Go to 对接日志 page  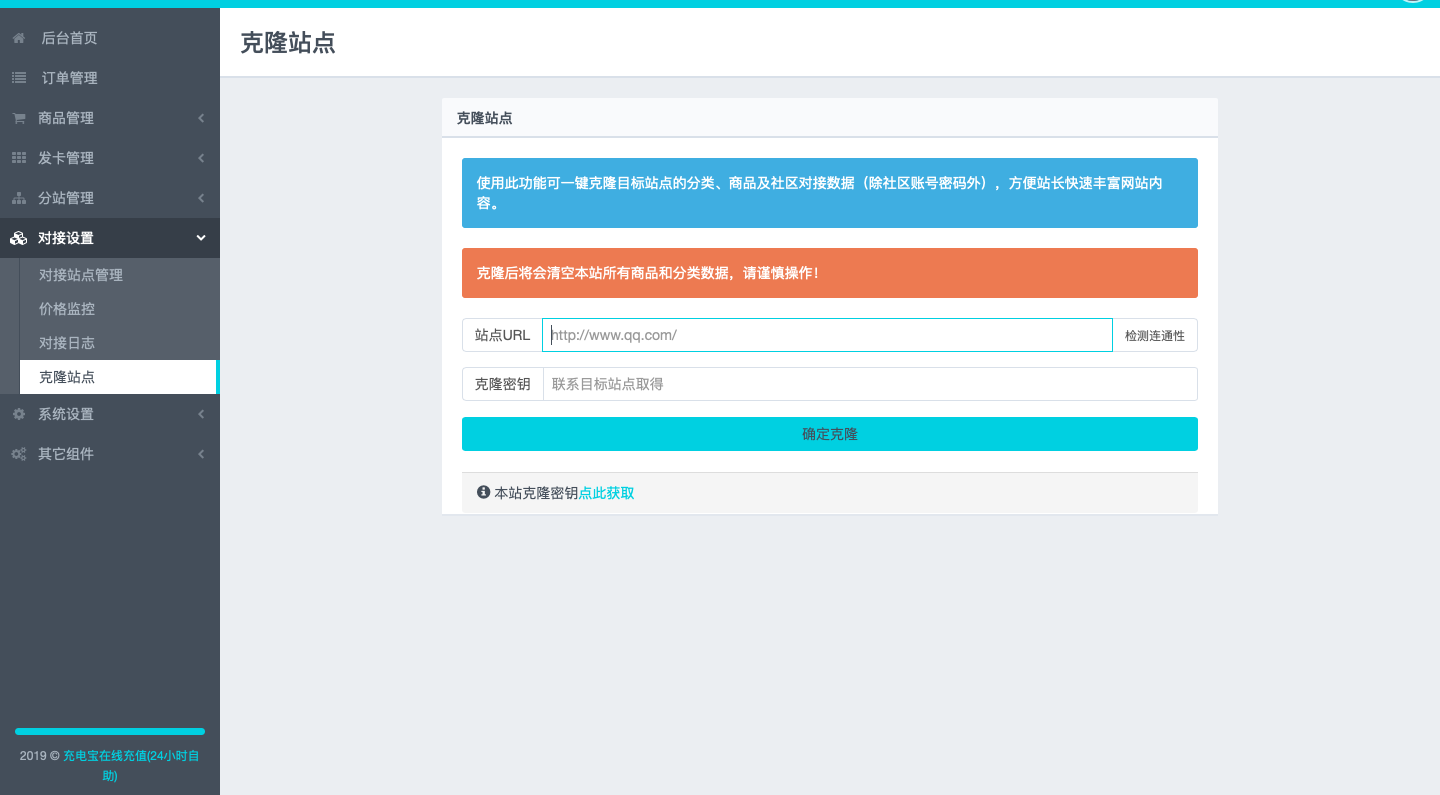click(67, 343)
